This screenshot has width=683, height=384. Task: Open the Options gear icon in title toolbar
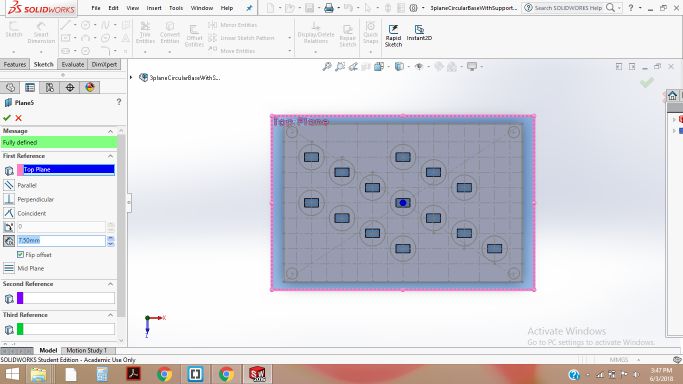(x=413, y=8)
